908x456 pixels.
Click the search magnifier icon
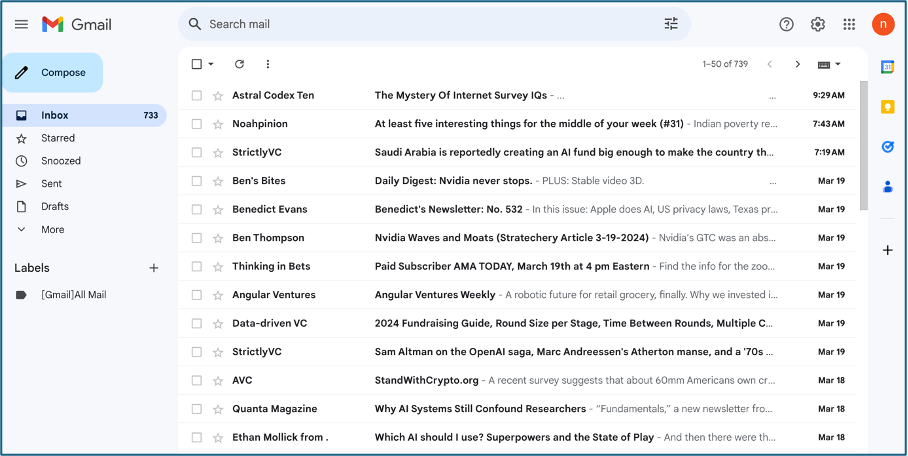195,24
